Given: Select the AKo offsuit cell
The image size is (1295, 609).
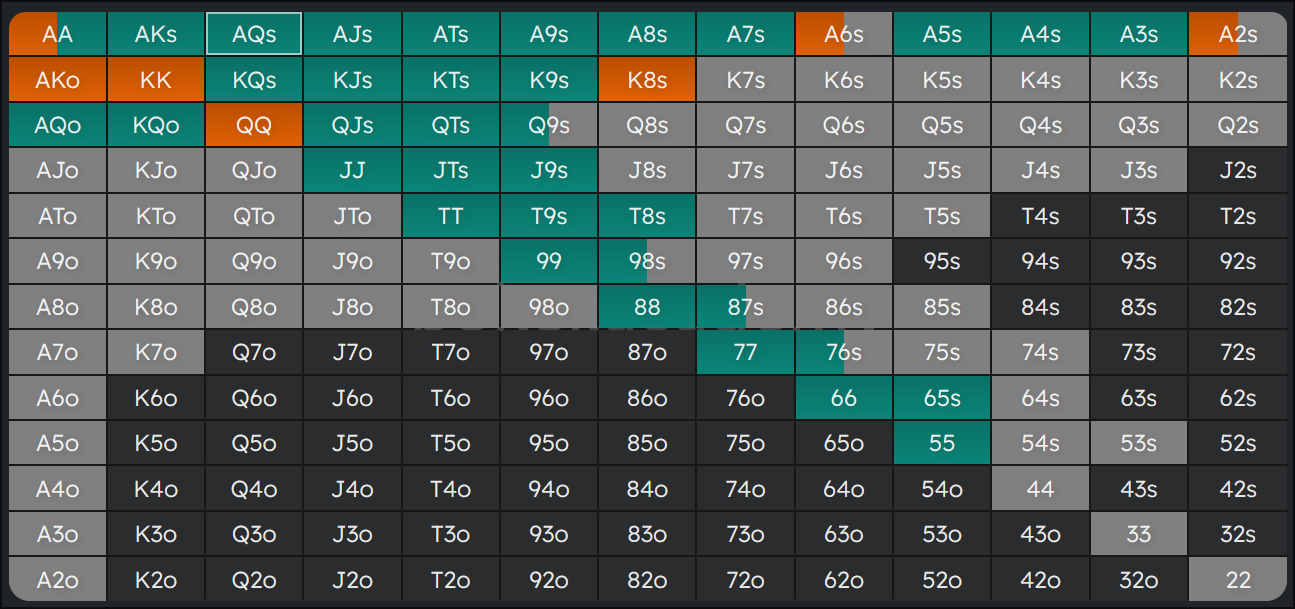Looking at the screenshot, I should click(x=58, y=80).
